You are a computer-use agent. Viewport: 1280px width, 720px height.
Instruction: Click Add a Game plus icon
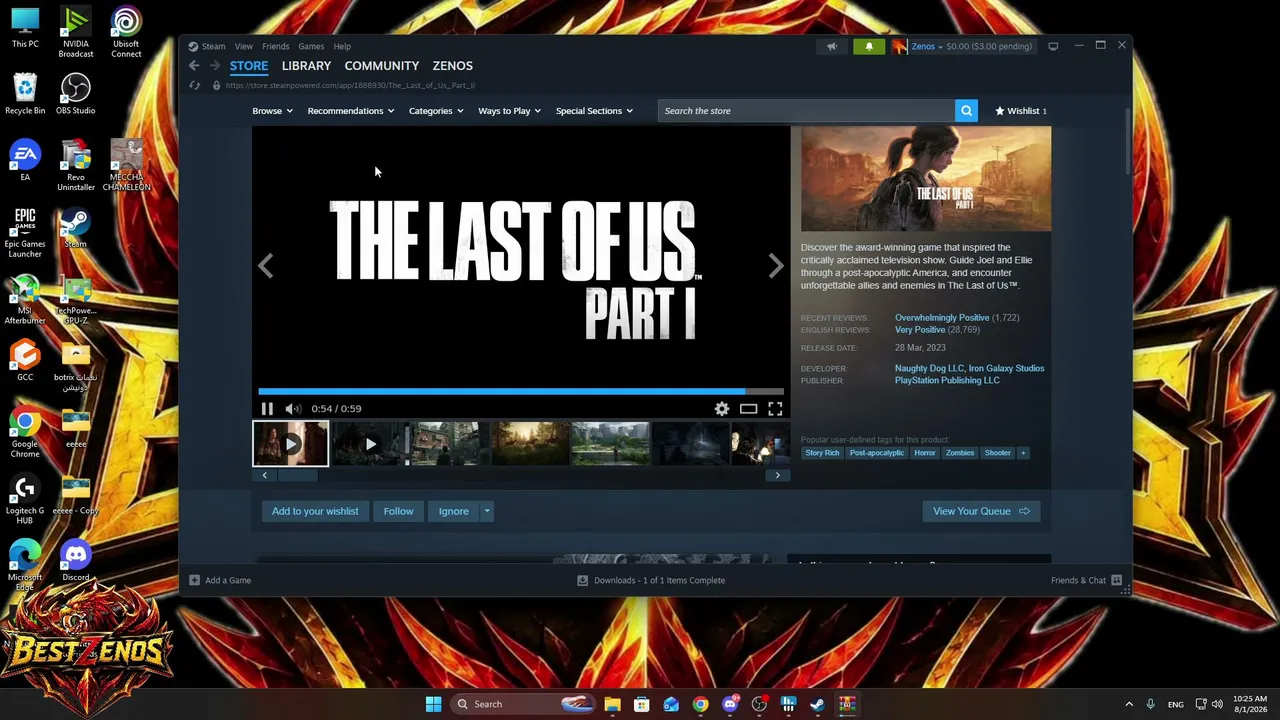195,580
